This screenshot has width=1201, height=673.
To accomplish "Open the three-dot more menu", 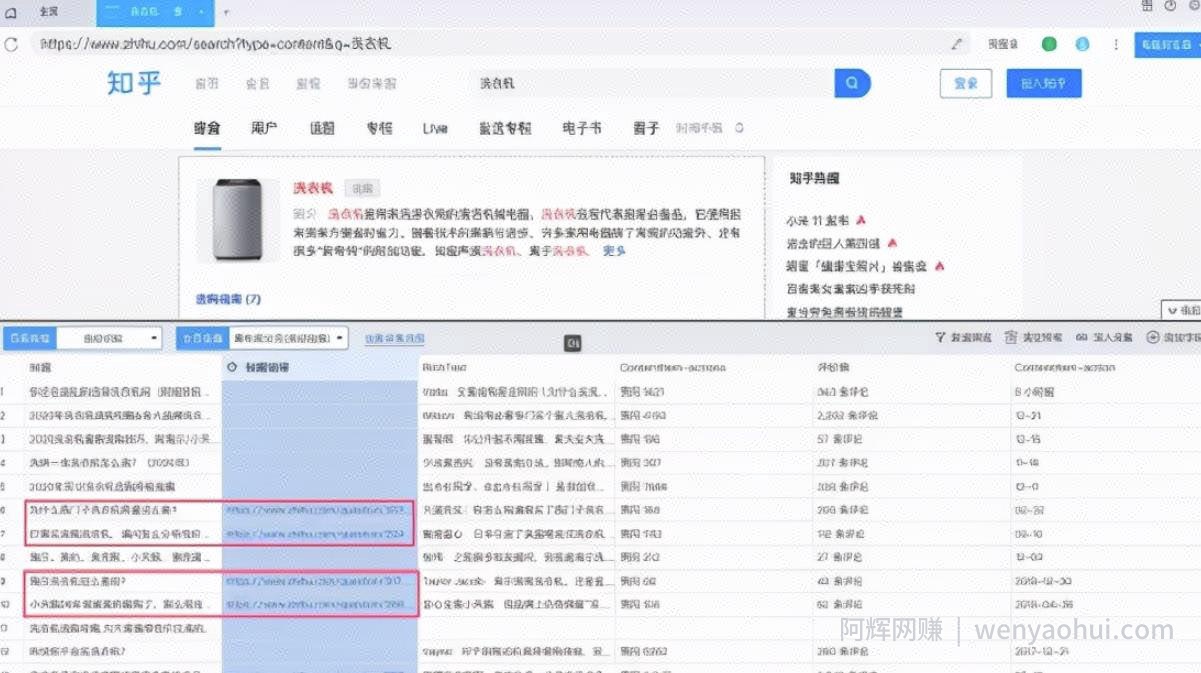I will 1116,44.
